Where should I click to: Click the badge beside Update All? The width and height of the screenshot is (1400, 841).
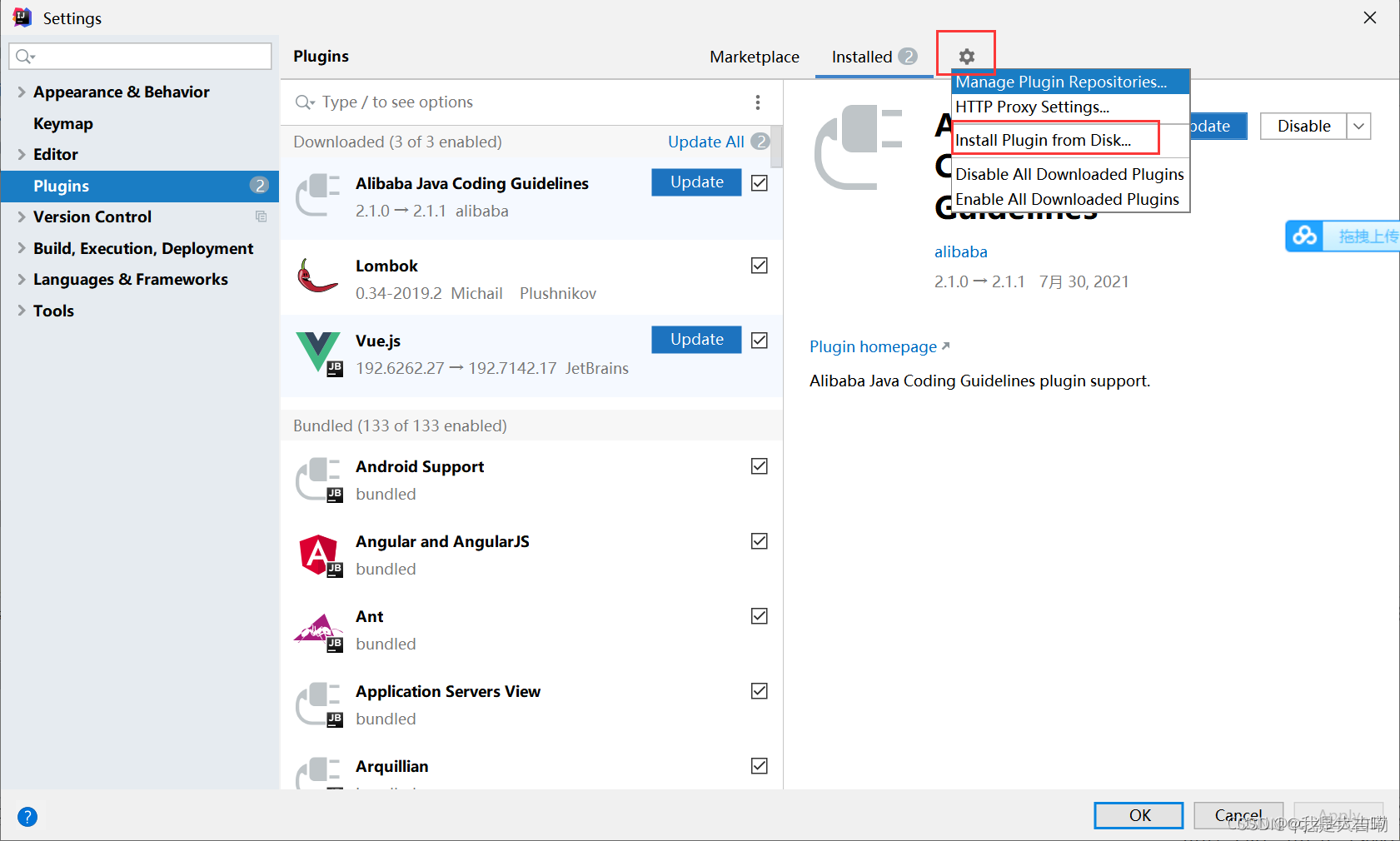(x=760, y=142)
